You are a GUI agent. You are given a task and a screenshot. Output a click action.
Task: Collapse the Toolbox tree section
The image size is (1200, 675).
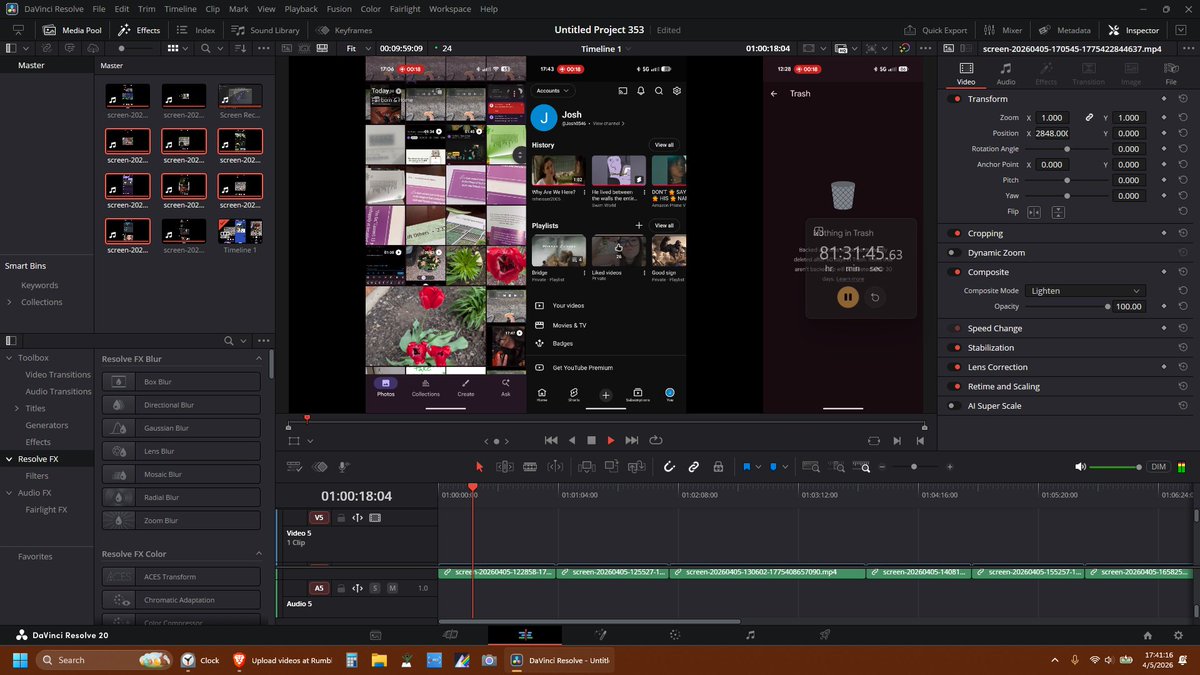(x=9, y=357)
